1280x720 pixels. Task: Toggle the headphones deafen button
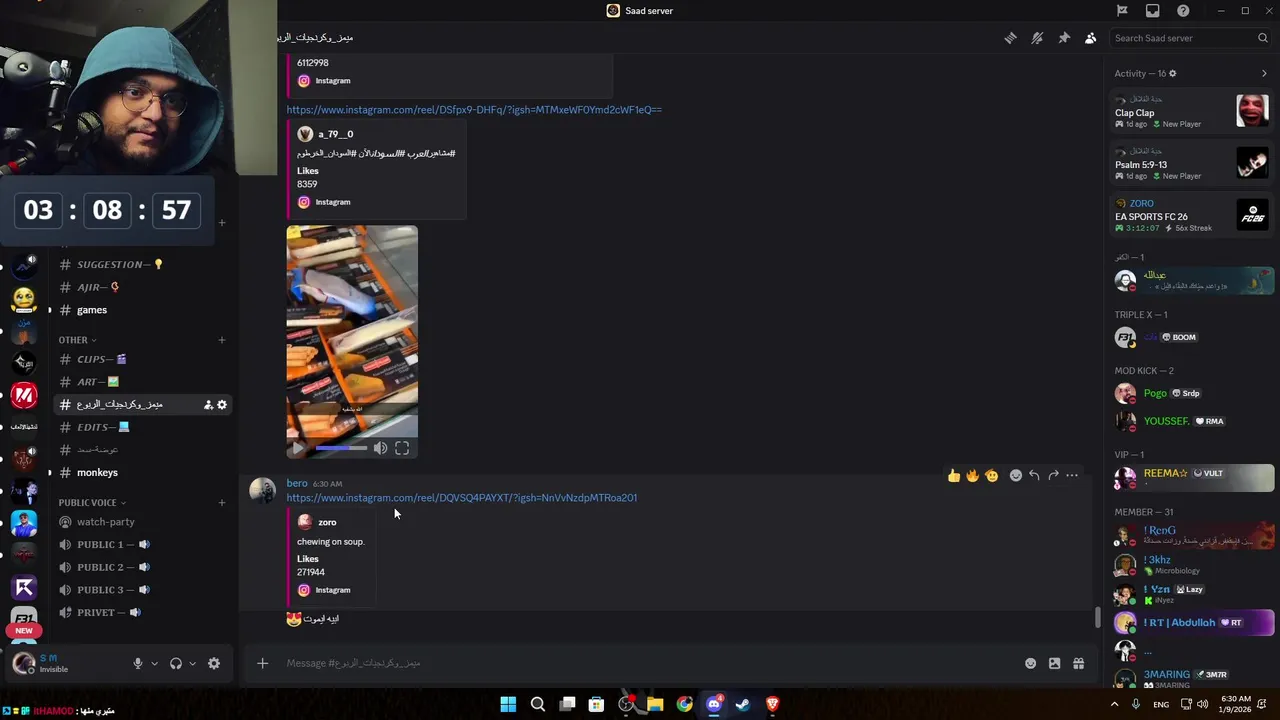point(176,663)
